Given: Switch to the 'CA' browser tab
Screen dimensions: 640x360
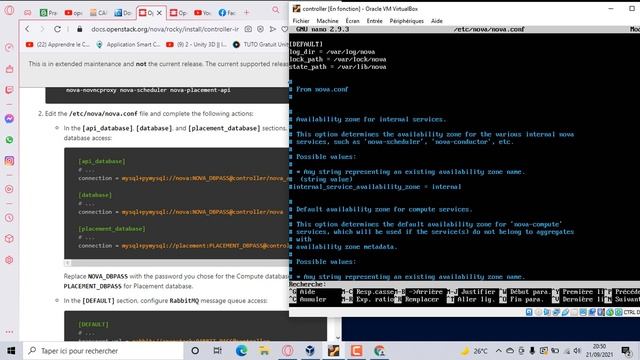Looking at the screenshot, I should [98, 13].
